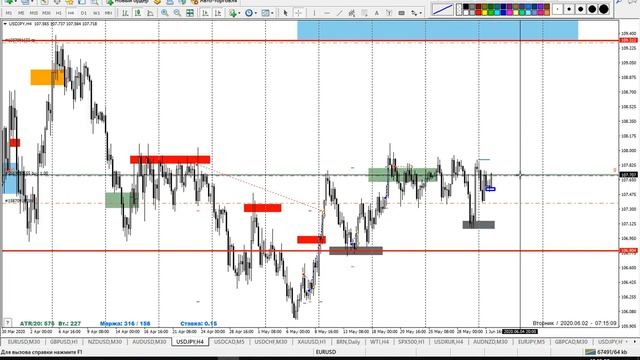Click the tile windows grid icon

[x=190, y=13]
